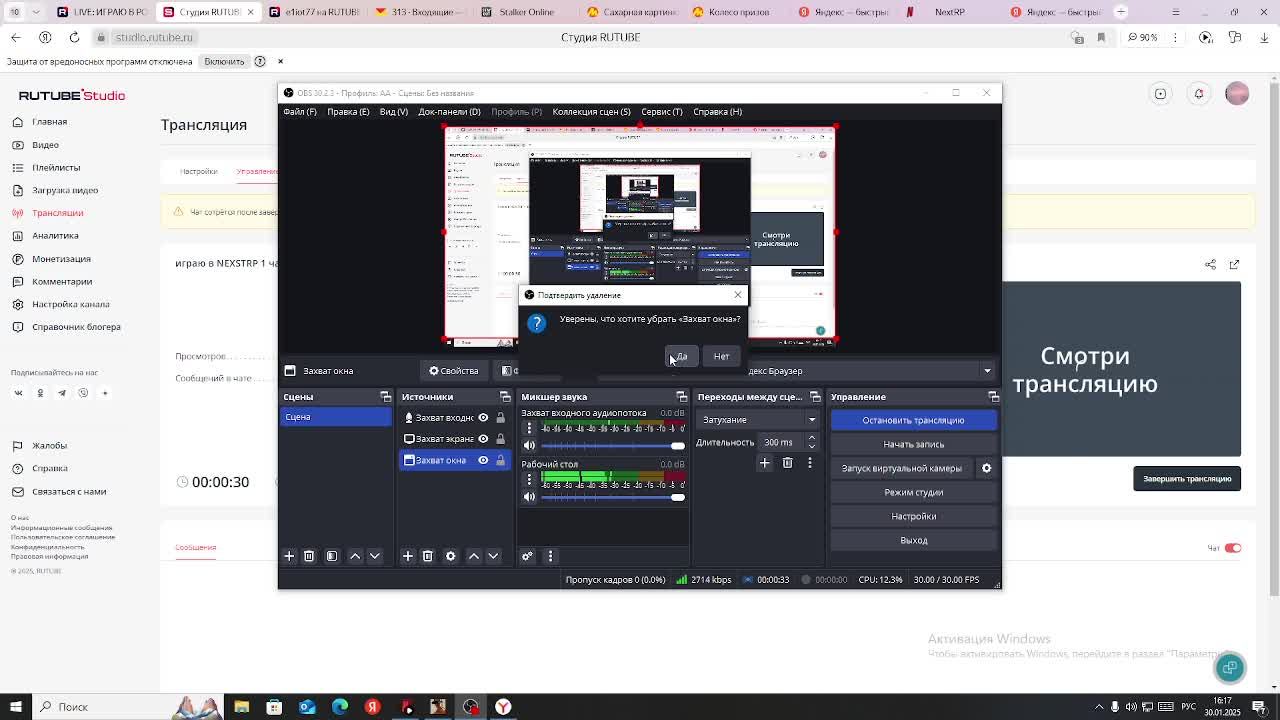Screen dimensions: 1280x720
Task: Share broadcast icon on Rutube page
Action: pos(1211,264)
